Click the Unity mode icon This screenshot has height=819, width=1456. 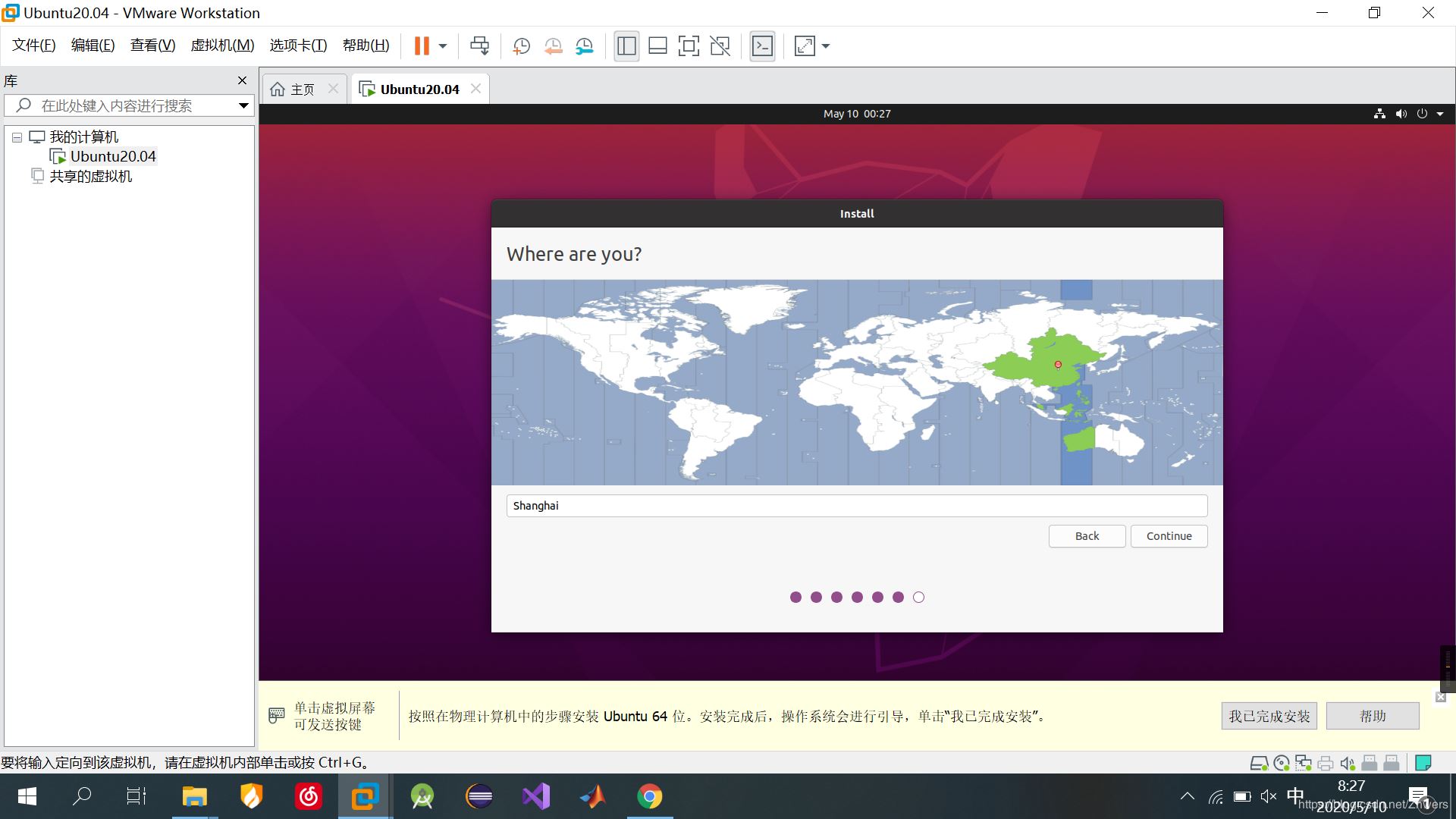click(720, 46)
